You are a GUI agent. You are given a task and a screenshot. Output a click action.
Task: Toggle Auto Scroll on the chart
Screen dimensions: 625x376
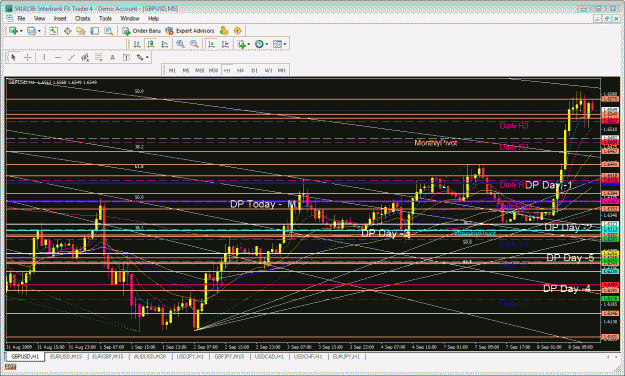(211, 44)
